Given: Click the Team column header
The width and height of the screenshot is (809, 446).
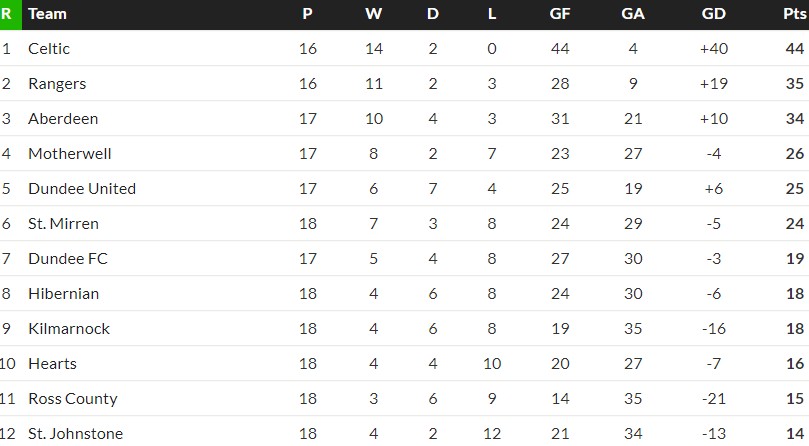Looking at the screenshot, I should pyautogui.click(x=47, y=14).
